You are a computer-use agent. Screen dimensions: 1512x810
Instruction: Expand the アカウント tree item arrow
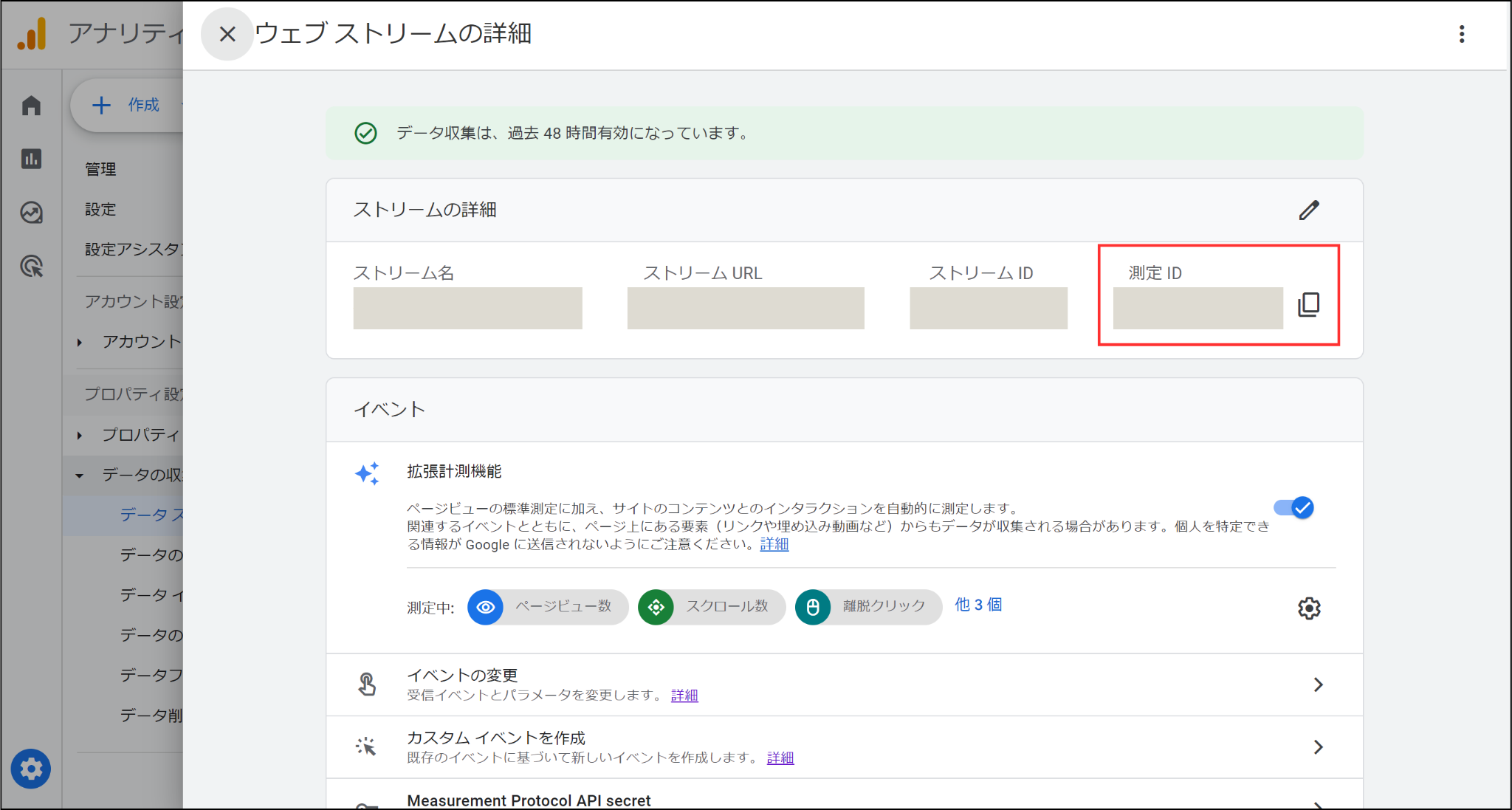coord(80,343)
